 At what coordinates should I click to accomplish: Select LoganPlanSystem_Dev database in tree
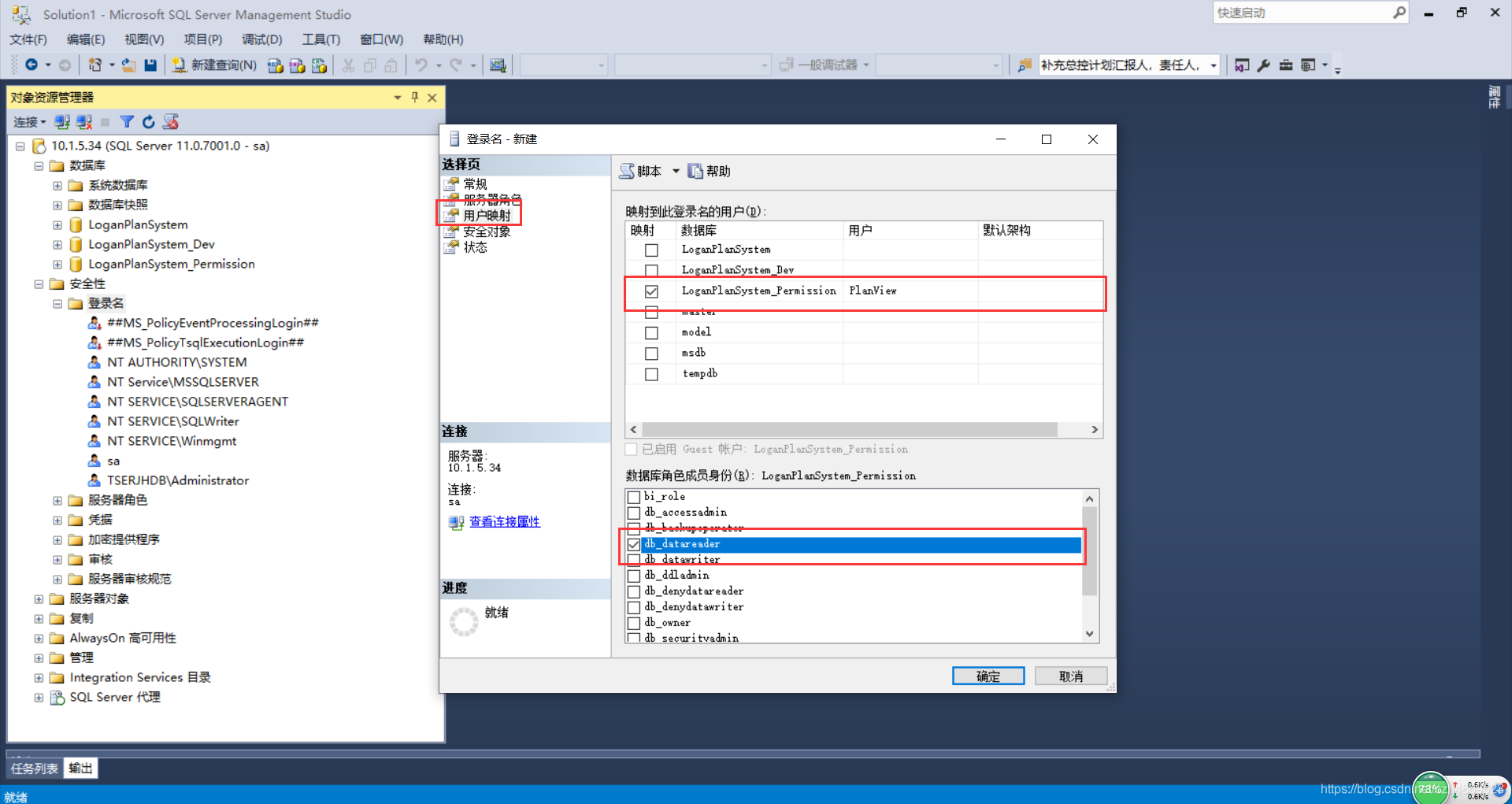pyautogui.click(x=151, y=244)
